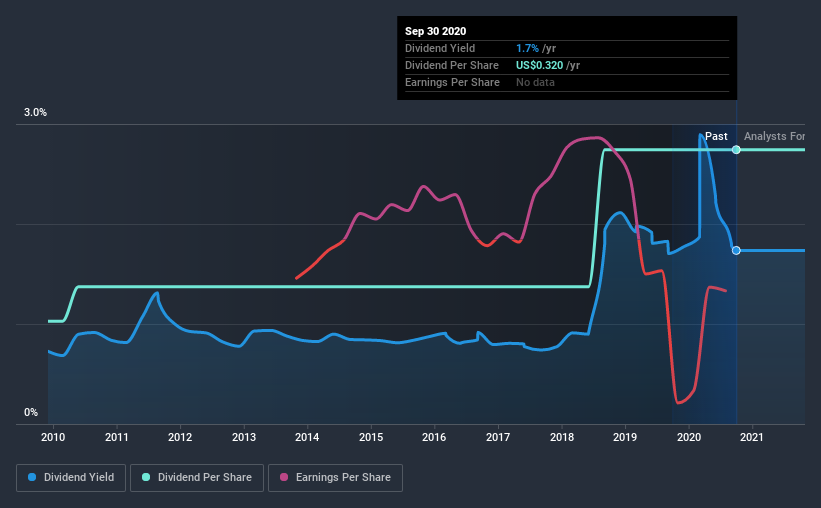Click the 2021 x-axis year label
This screenshot has width=821, height=508.
point(751,437)
